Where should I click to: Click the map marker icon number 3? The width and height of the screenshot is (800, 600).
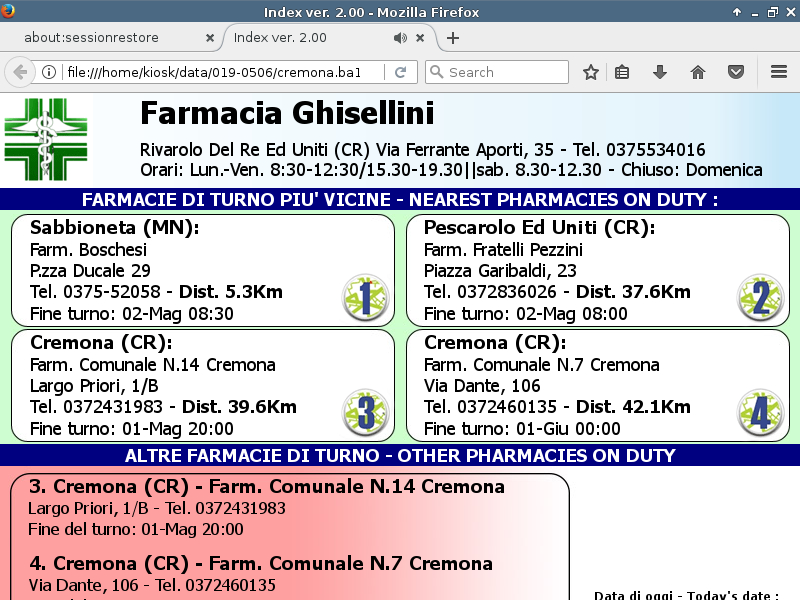365,413
